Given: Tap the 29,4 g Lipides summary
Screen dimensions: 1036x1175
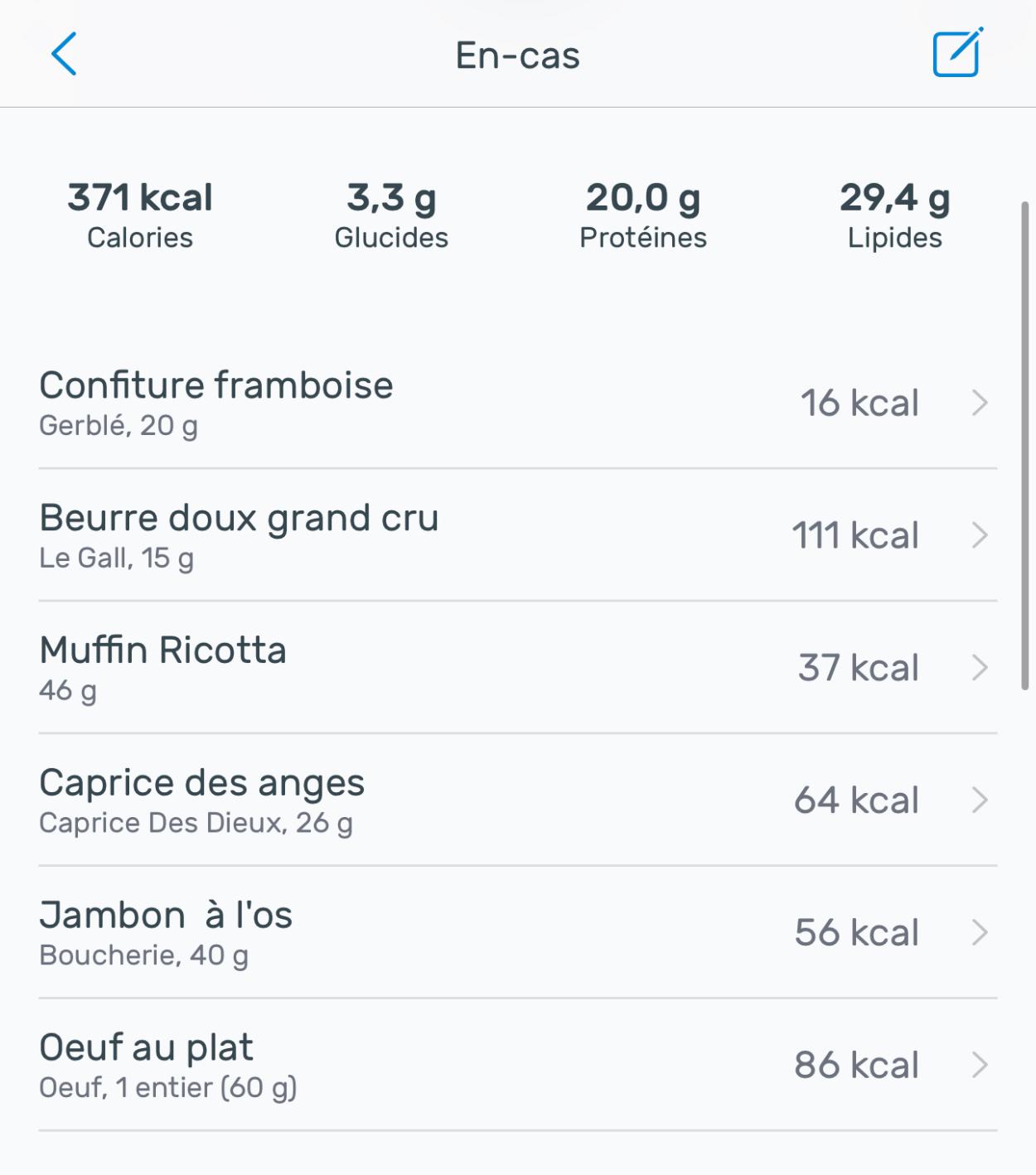Looking at the screenshot, I should pos(895,215).
